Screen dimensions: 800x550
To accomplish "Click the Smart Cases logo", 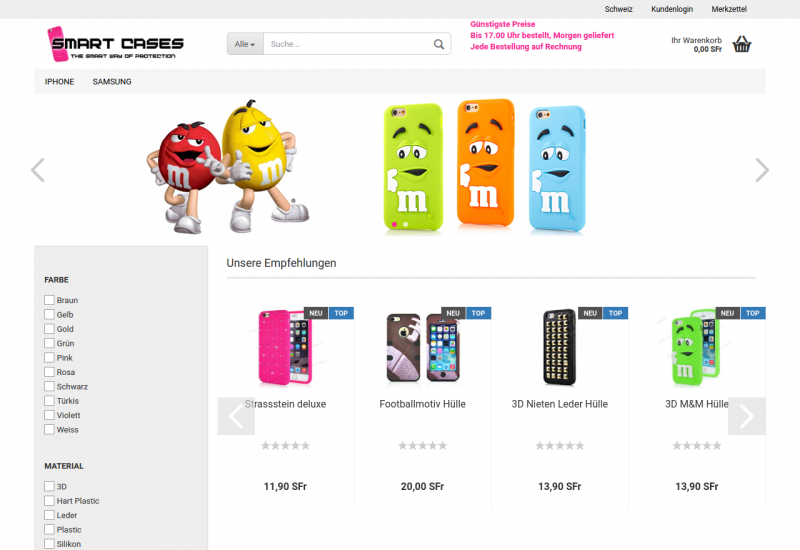I will [x=115, y=44].
